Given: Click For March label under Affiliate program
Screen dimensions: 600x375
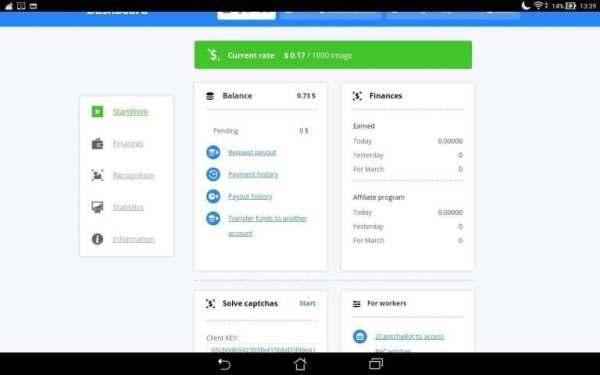Looking at the screenshot, I should click(368, 240).
